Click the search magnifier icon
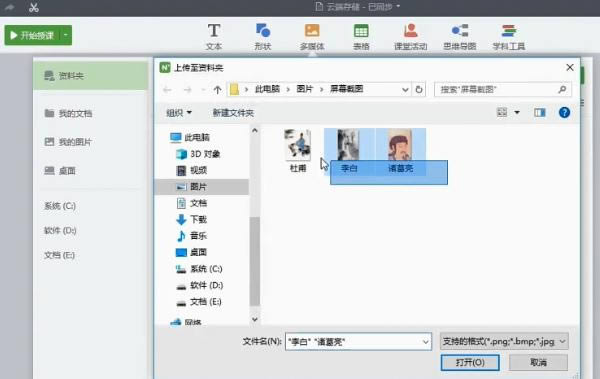The image size is (600, 379). (x=562, y=90)
